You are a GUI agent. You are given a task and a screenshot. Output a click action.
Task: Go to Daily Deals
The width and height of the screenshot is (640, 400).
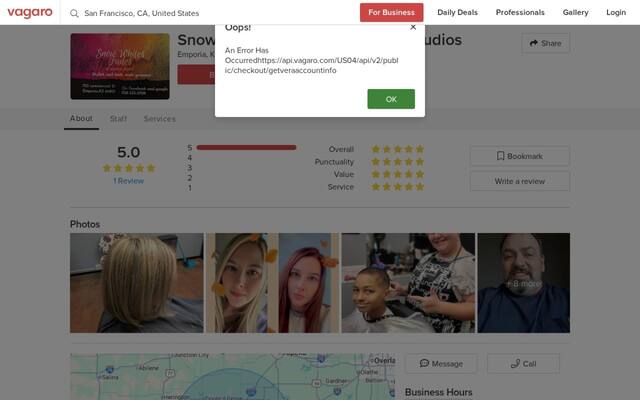pos(457,13)
